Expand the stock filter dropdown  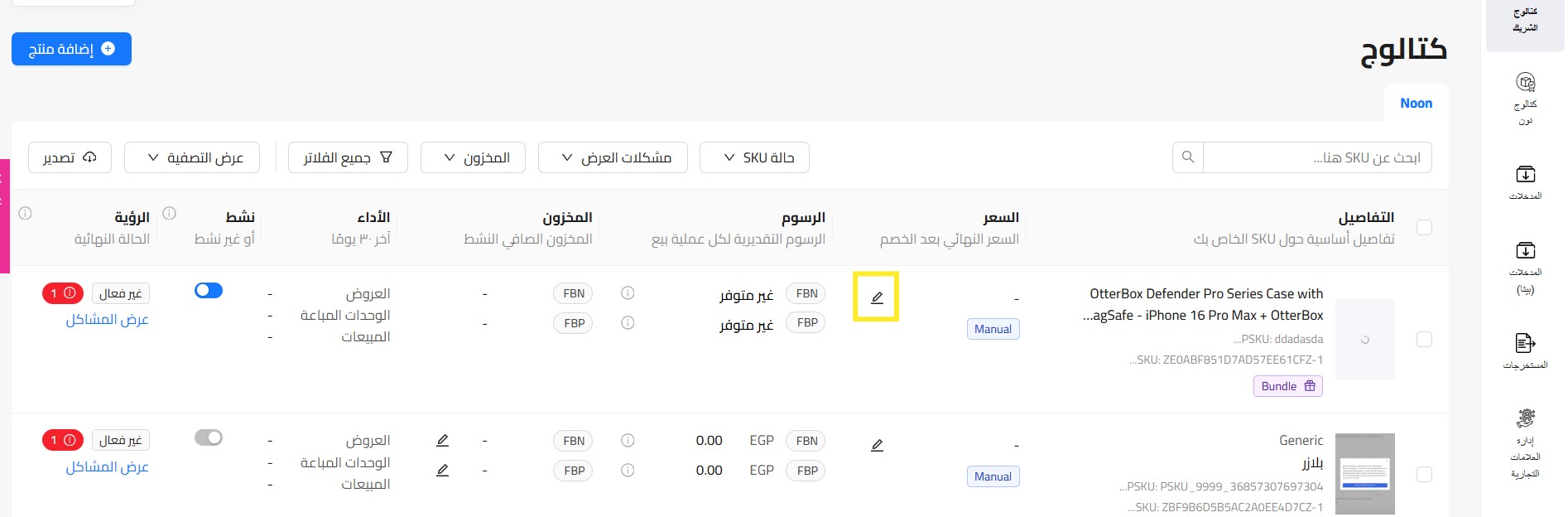[x=473, y=157]
